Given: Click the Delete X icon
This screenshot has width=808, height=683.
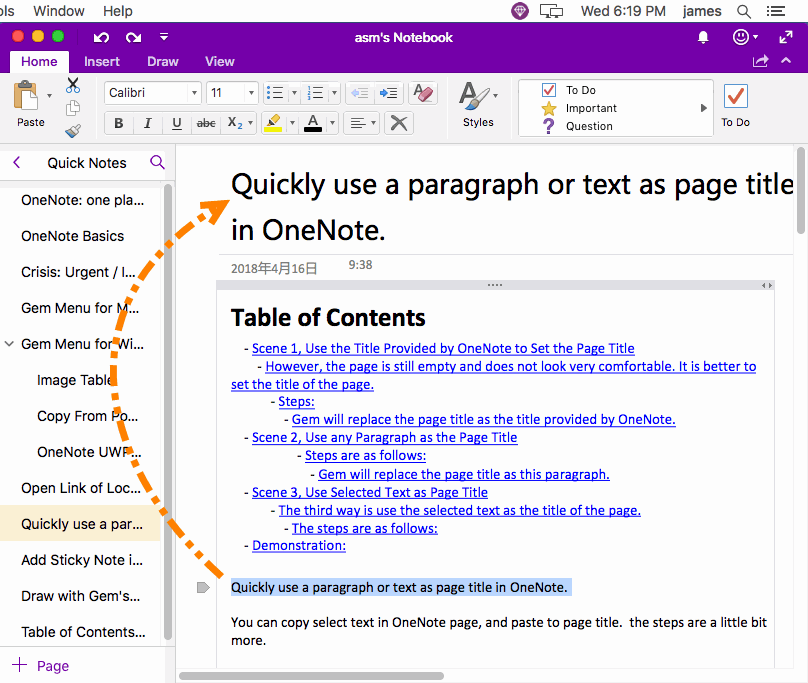Looking at the screenshot, I should [399, 123].
